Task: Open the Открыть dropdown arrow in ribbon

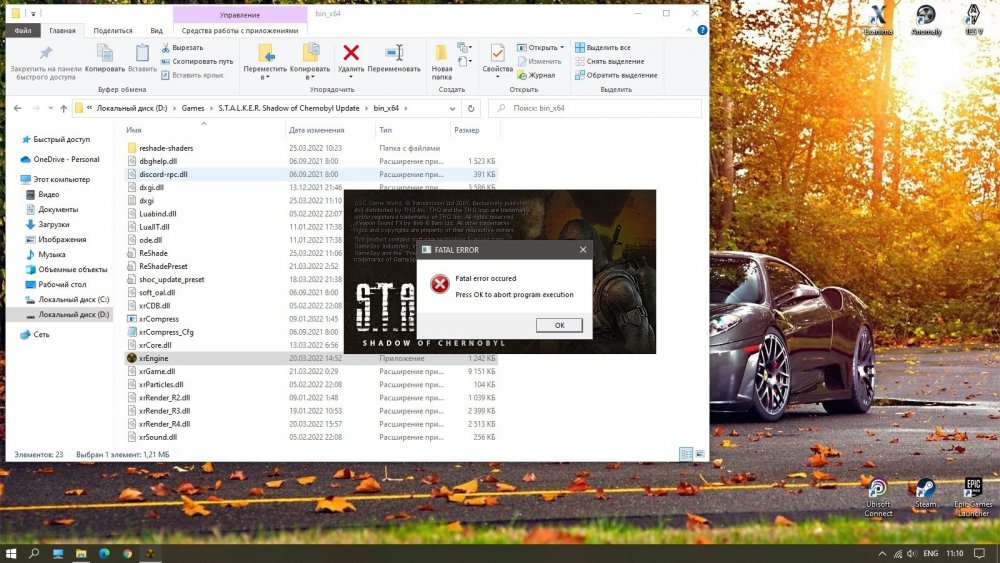Action: click(562, 47)
